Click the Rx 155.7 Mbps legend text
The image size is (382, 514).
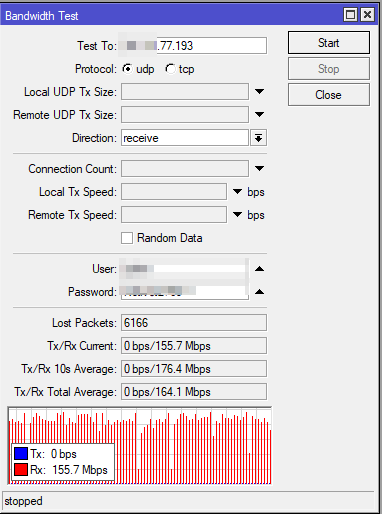click(x=69, y=470)
